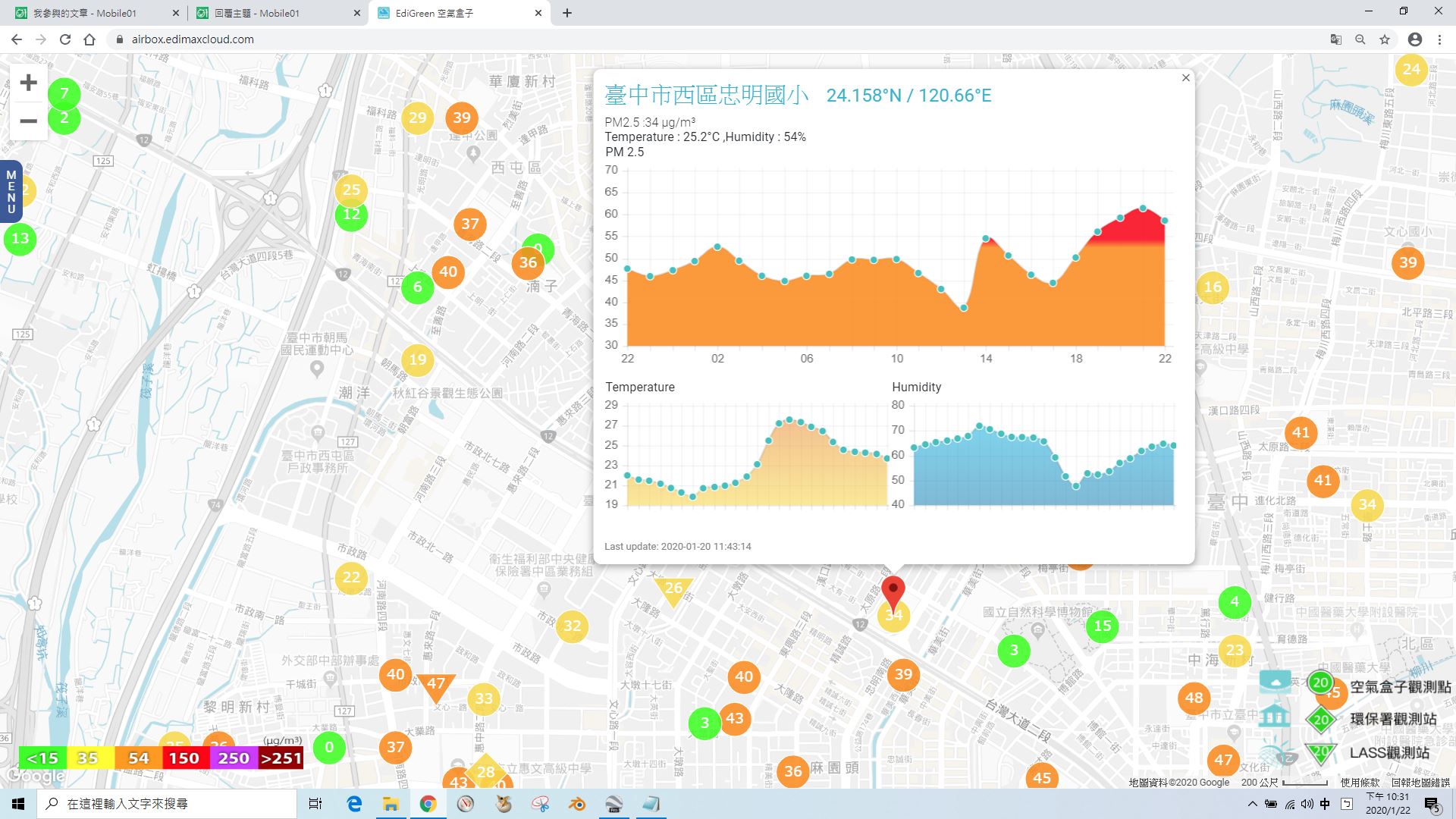Click the school building legend icon
1456x819 pixels.
point(1276,716)
